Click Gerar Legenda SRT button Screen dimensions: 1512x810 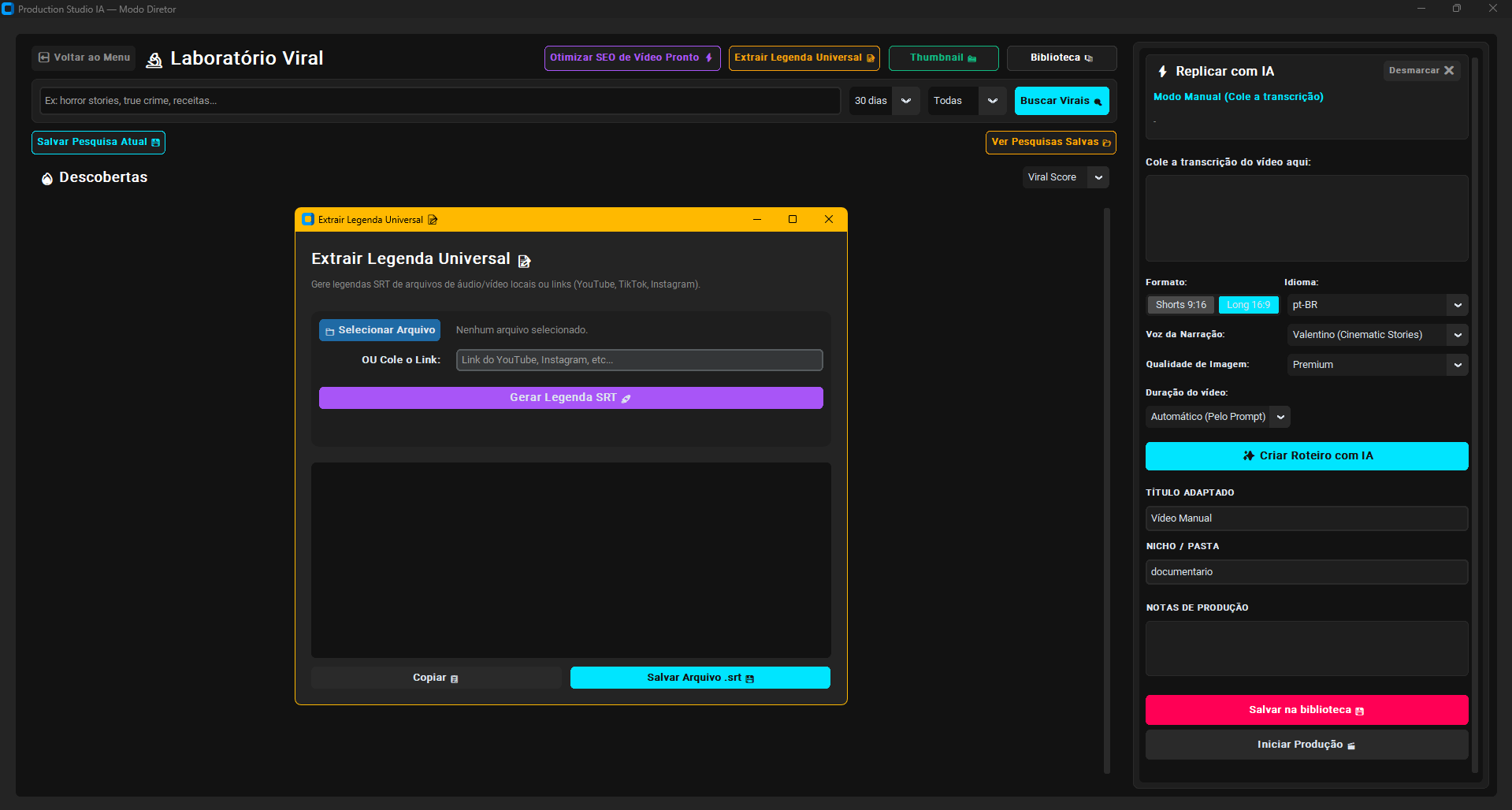pyautogui.click(x=570, y=398)
